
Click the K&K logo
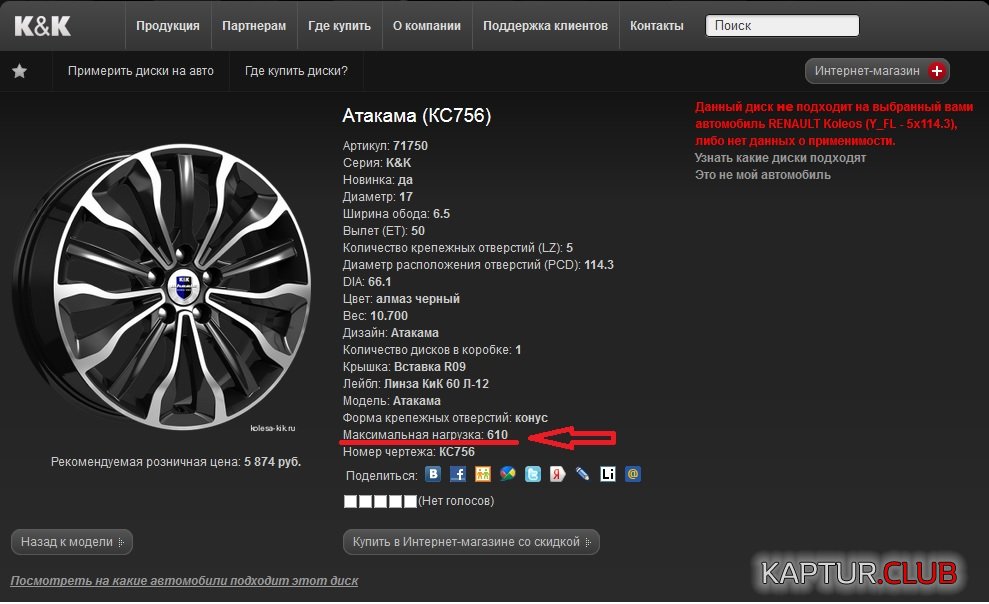42,26
